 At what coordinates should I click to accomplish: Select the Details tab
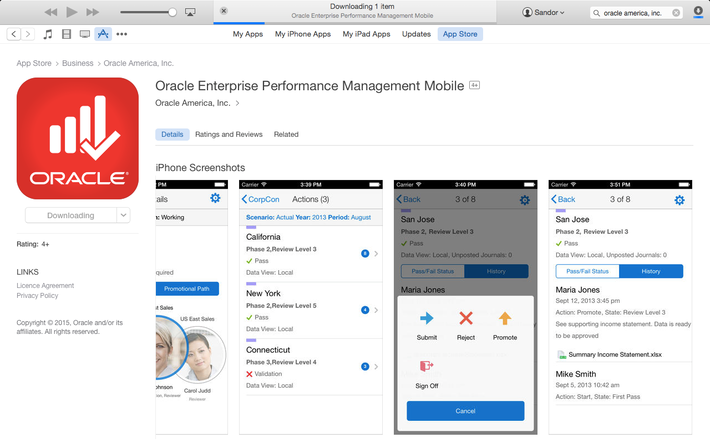(x=172, y=134)
